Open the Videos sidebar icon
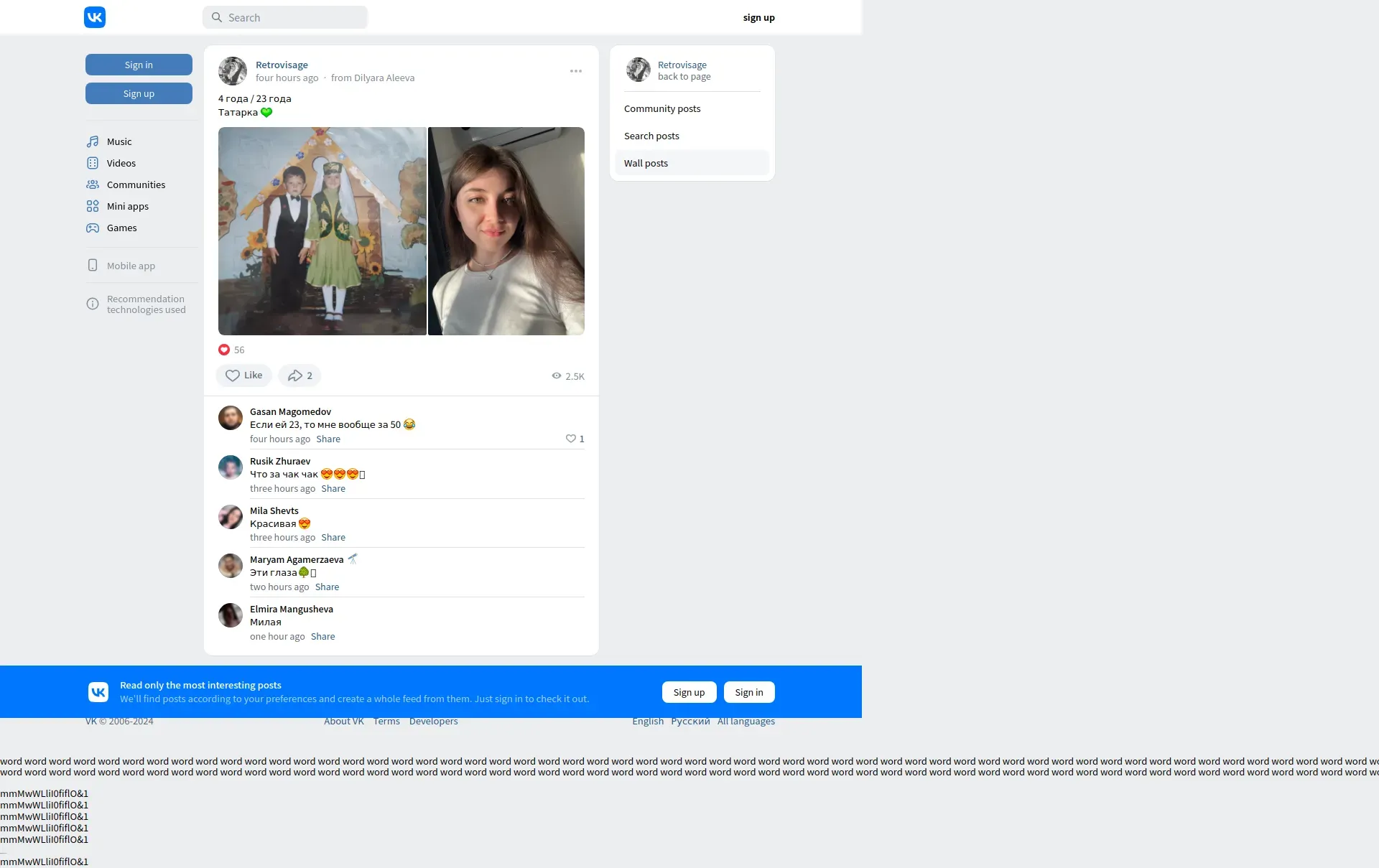This screenshot has height=868, width=1379. coord(93,163)
